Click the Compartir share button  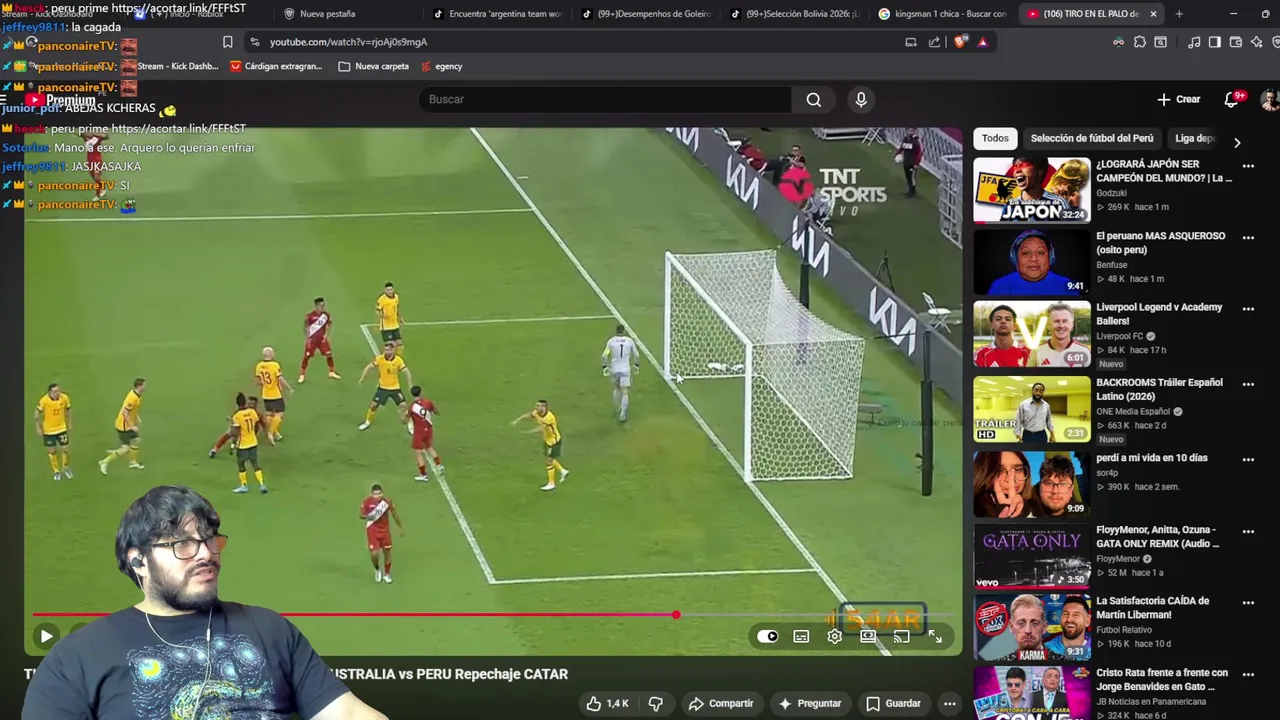721,703
